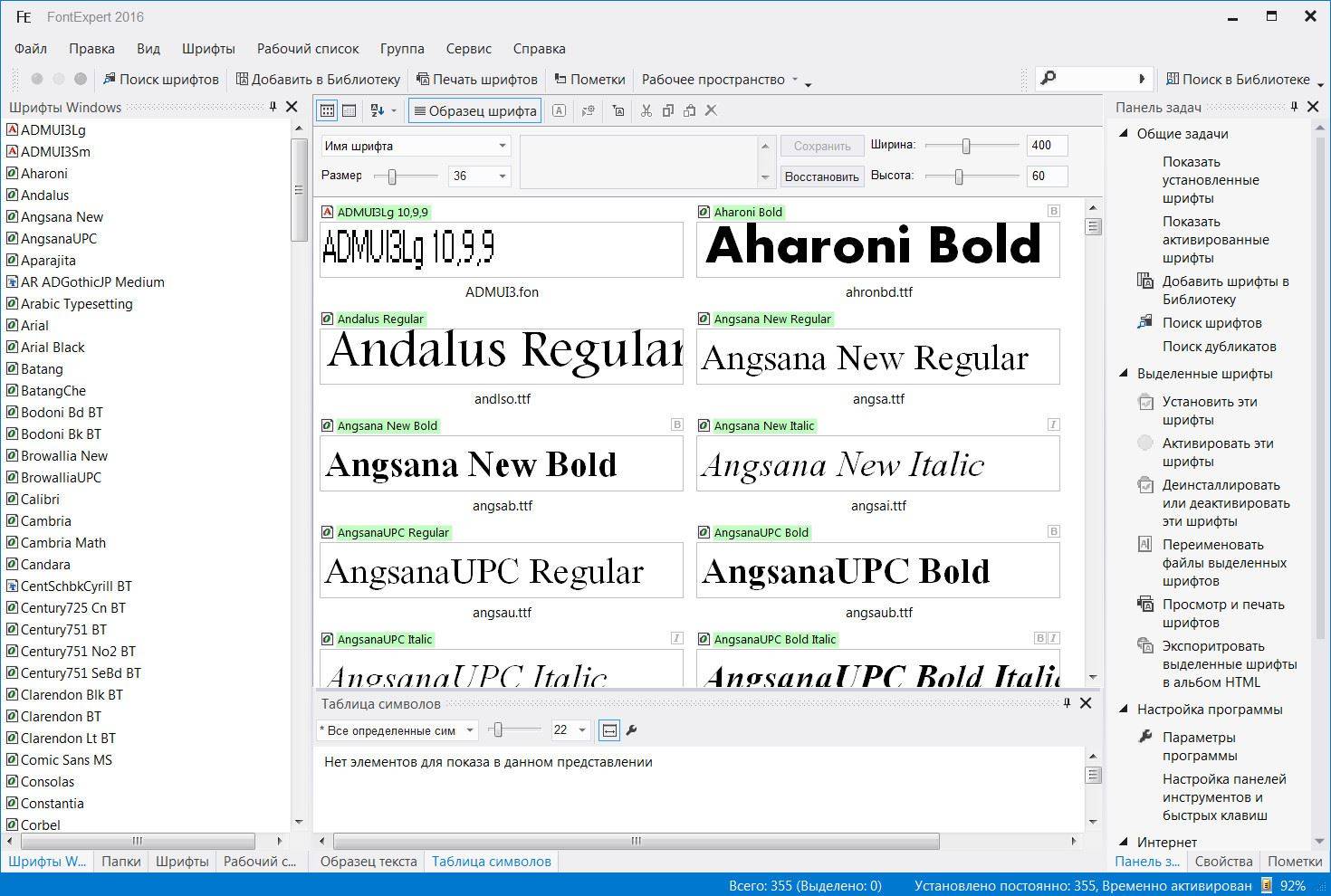Close the Шрифты Windows panel
This screenshot has height=896, width=1331.
click(x=292, y=107)
